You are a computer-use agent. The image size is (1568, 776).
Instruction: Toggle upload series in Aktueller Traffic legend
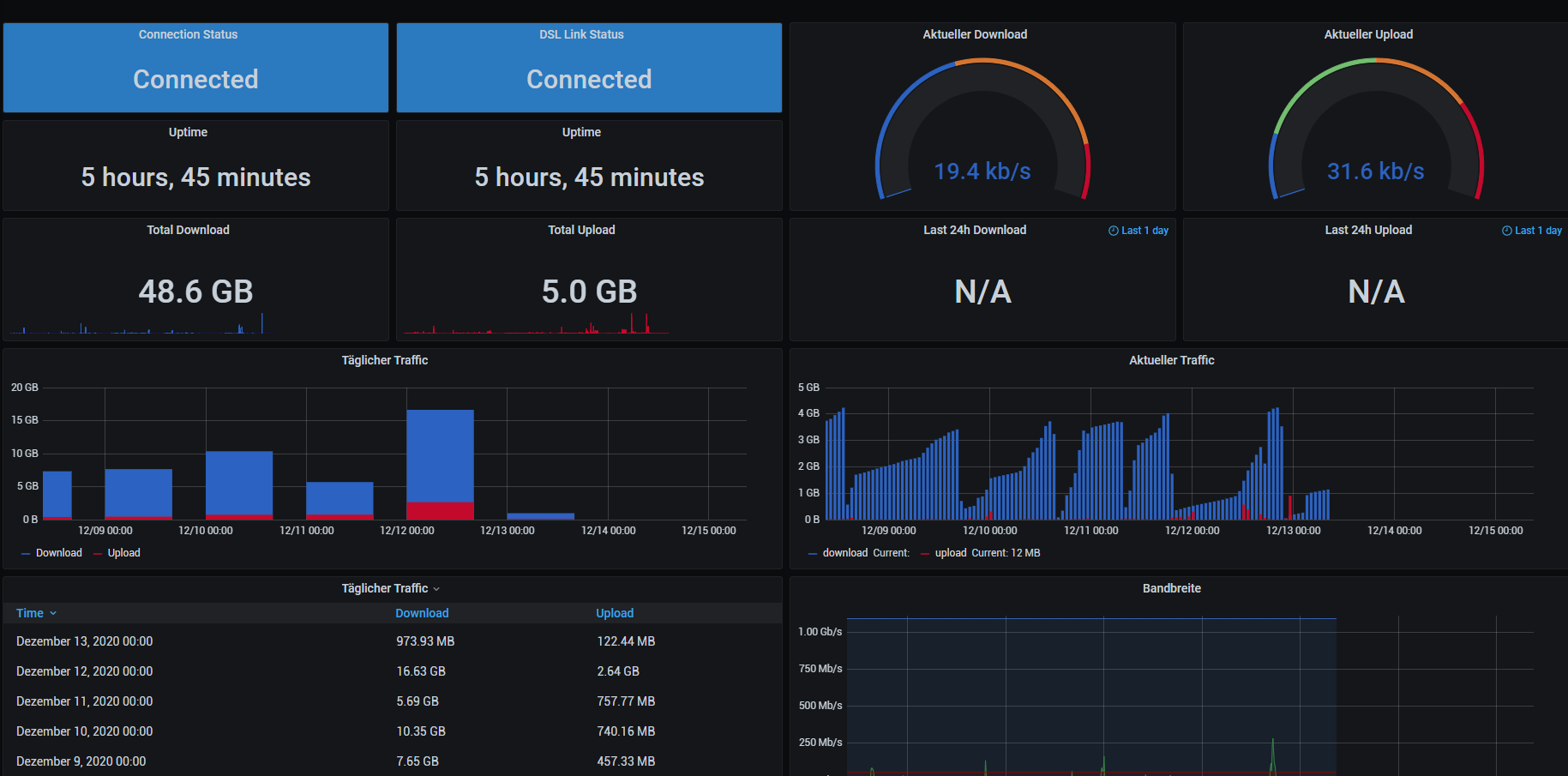951,553
